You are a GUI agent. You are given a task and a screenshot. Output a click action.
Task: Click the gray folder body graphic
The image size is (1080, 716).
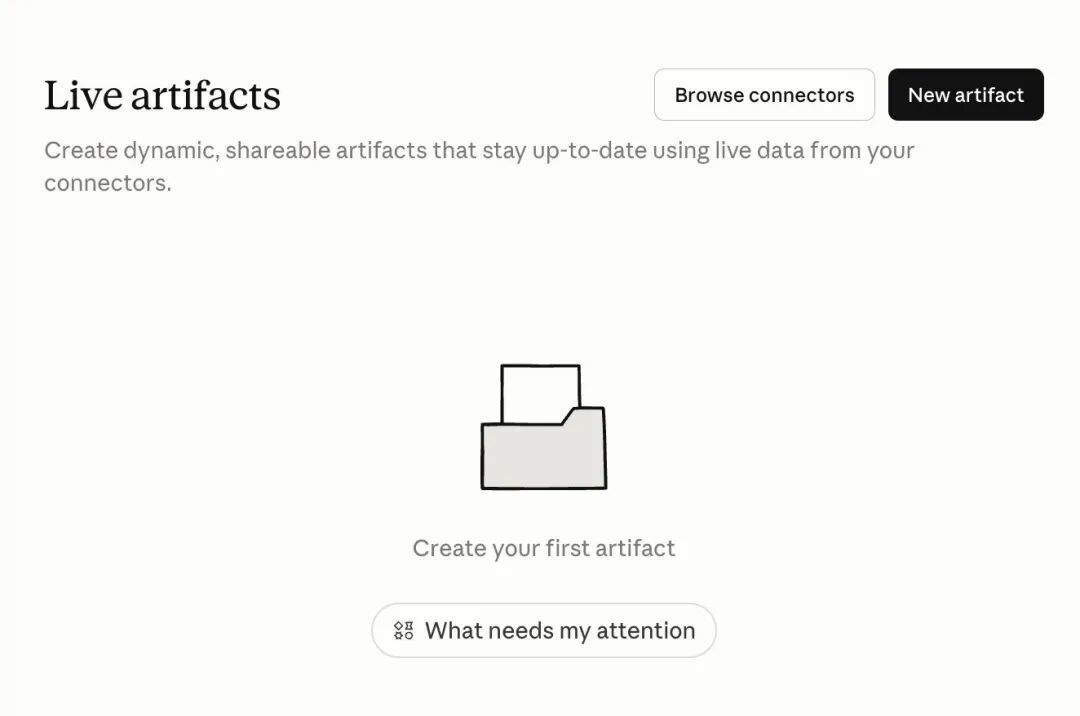click(543, 458)
